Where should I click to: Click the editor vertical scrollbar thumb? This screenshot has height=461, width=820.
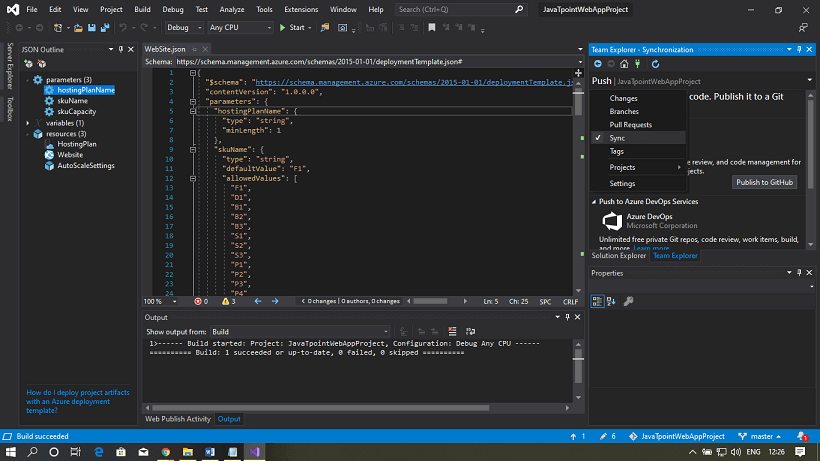click(578, 102)
